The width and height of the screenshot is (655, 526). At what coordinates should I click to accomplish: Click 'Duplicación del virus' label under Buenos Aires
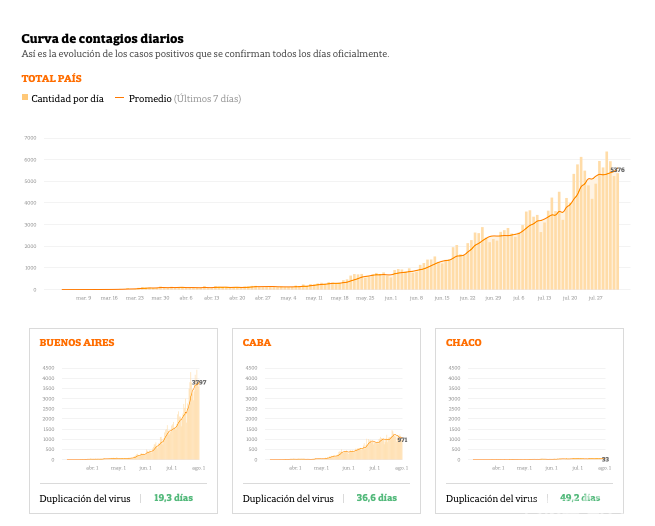pos(85,498)
